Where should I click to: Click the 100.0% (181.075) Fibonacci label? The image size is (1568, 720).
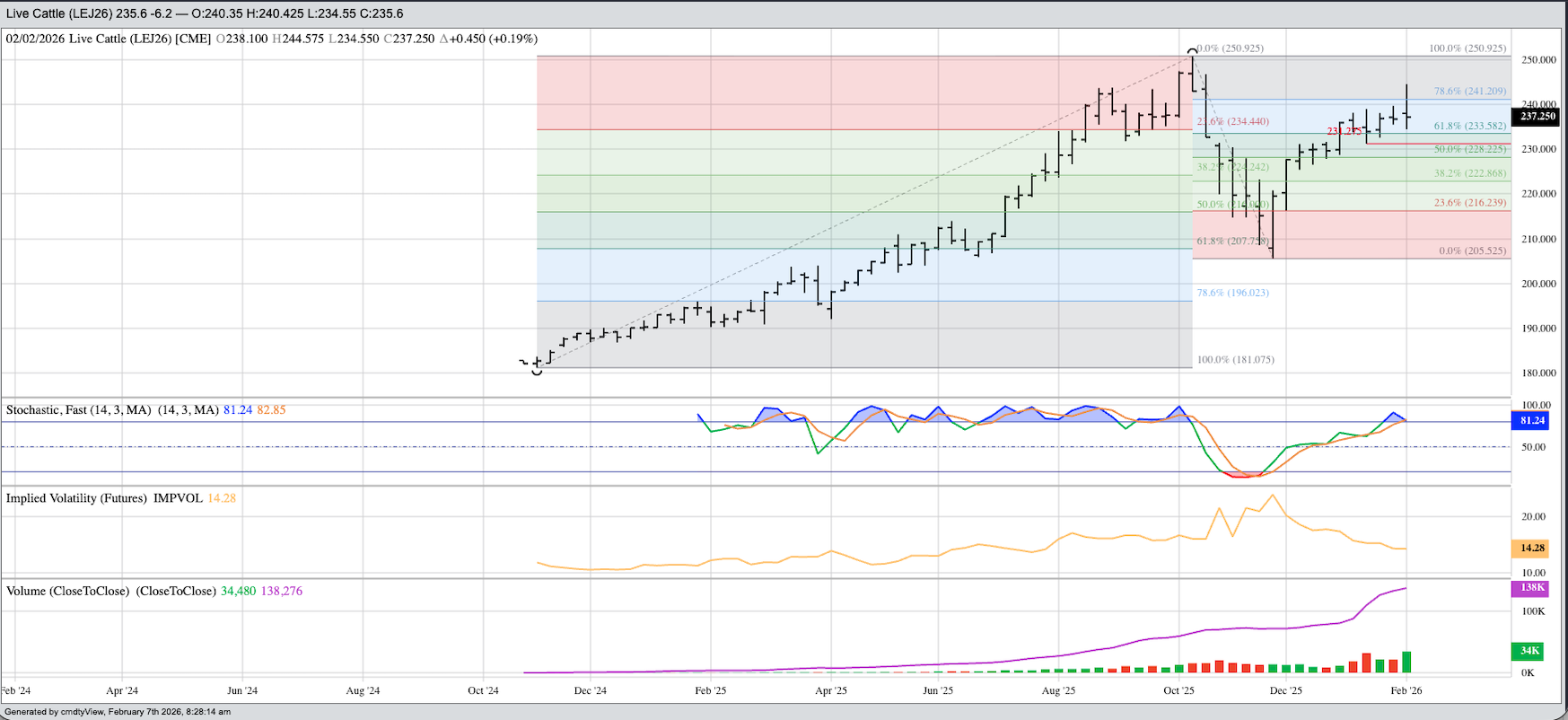pyautogui.click(x=1235, y=360)
